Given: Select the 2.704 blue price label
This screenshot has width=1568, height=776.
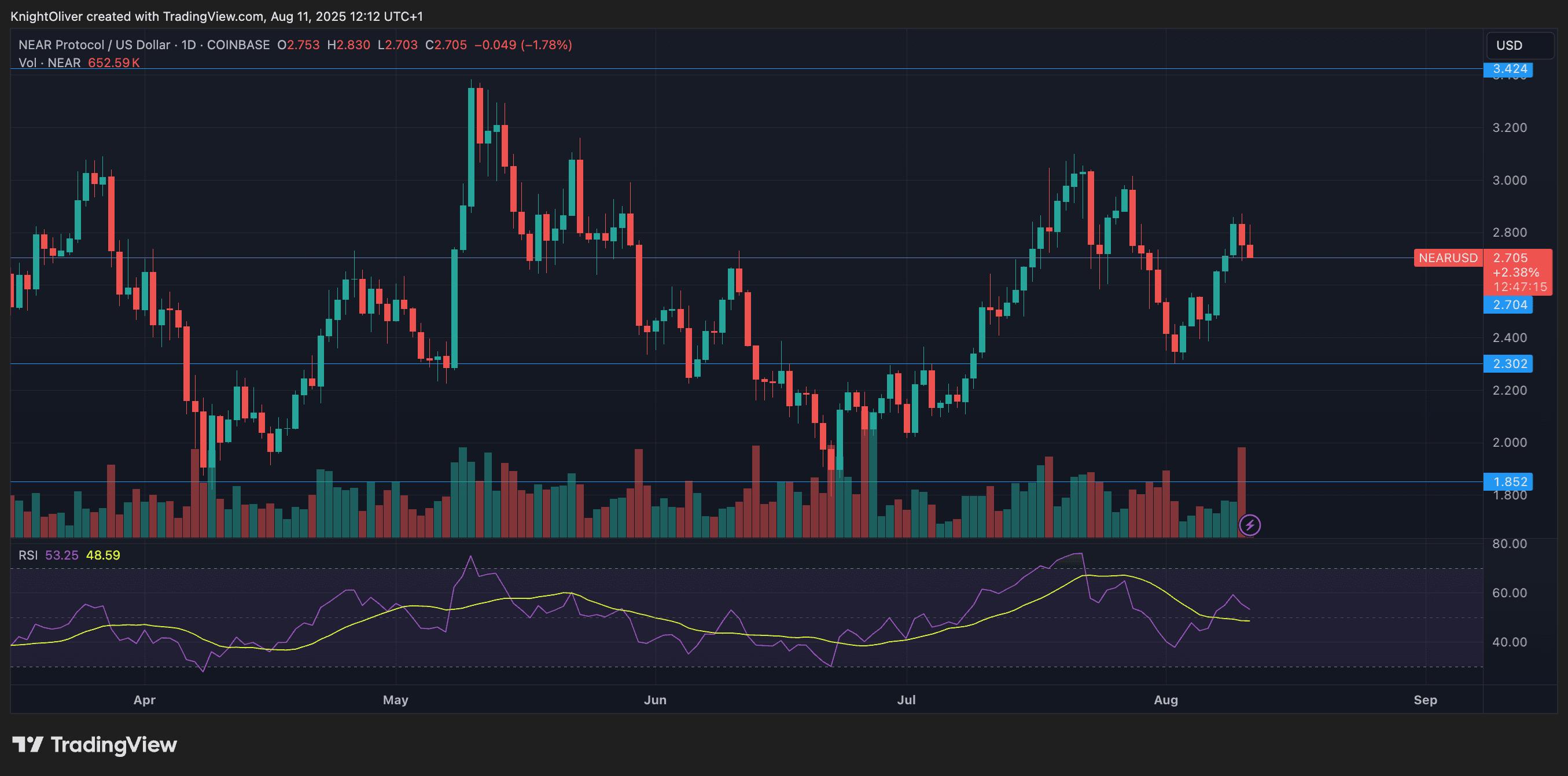Looking at the screenshot, I should click(1508, 305).
